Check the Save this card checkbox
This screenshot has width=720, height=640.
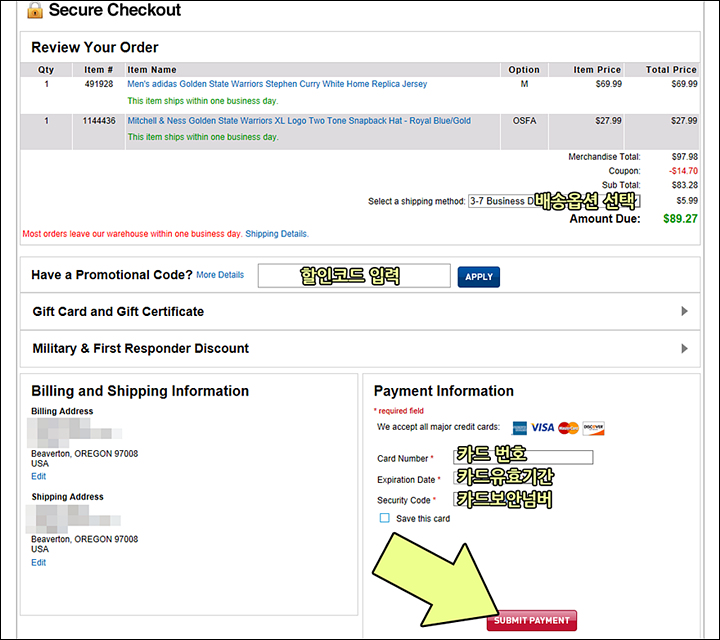tap(384, 518)
